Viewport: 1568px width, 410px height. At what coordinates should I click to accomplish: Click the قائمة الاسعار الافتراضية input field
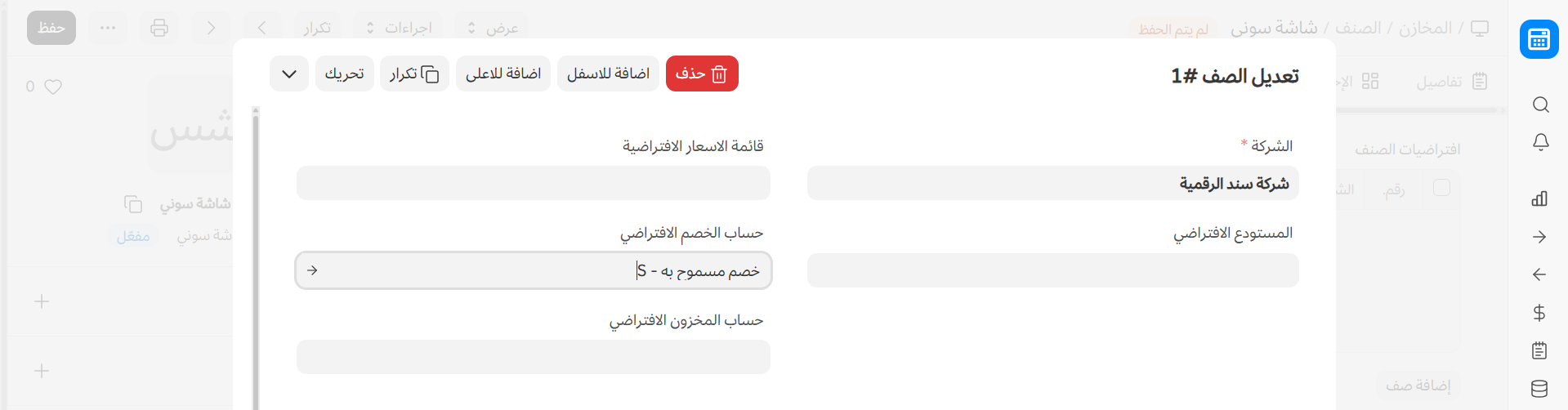[x=533, y=183]
